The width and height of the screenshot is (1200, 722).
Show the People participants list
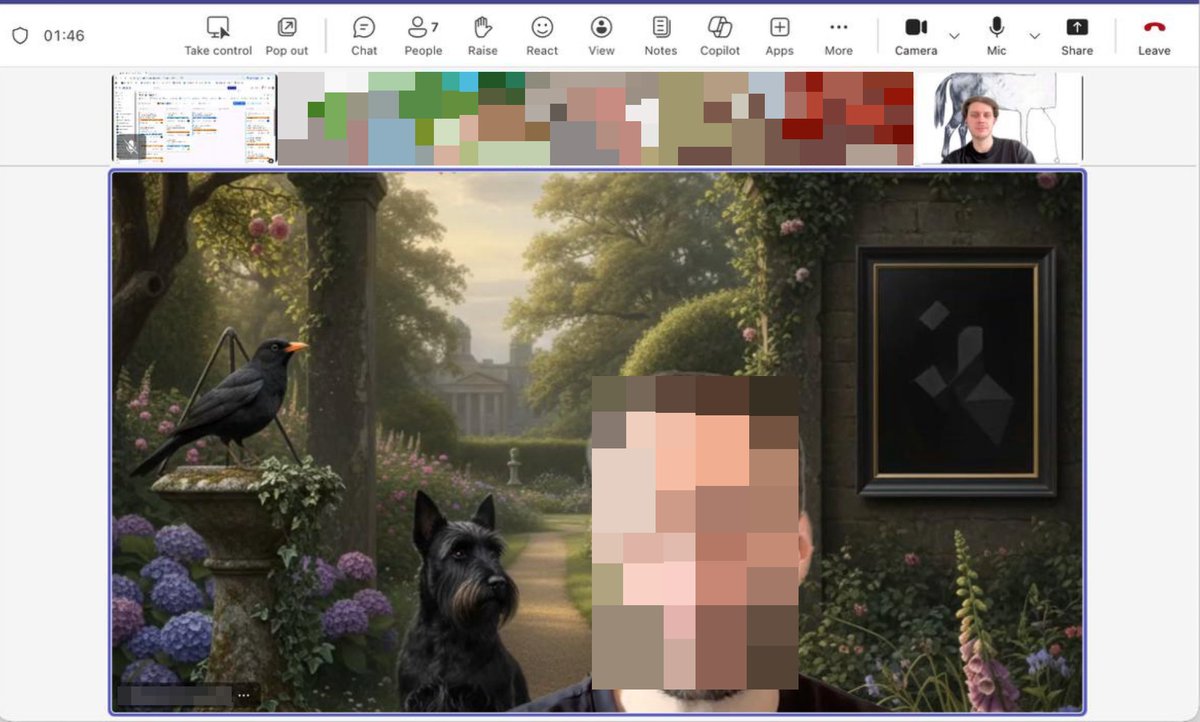(423, 36)
